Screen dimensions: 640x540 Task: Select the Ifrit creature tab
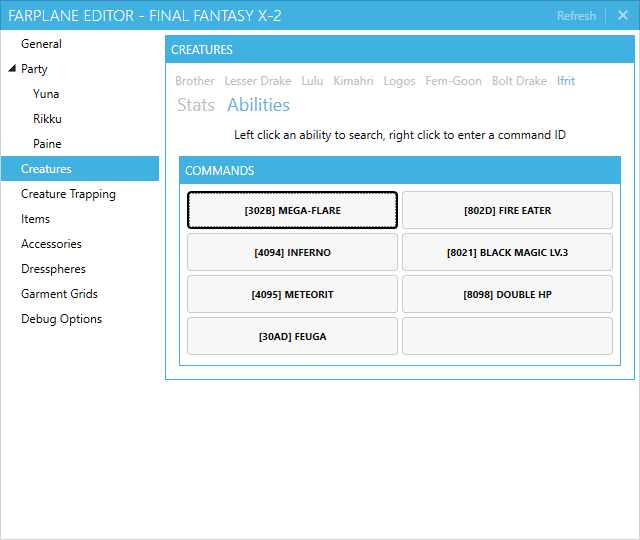pos(566,81)
